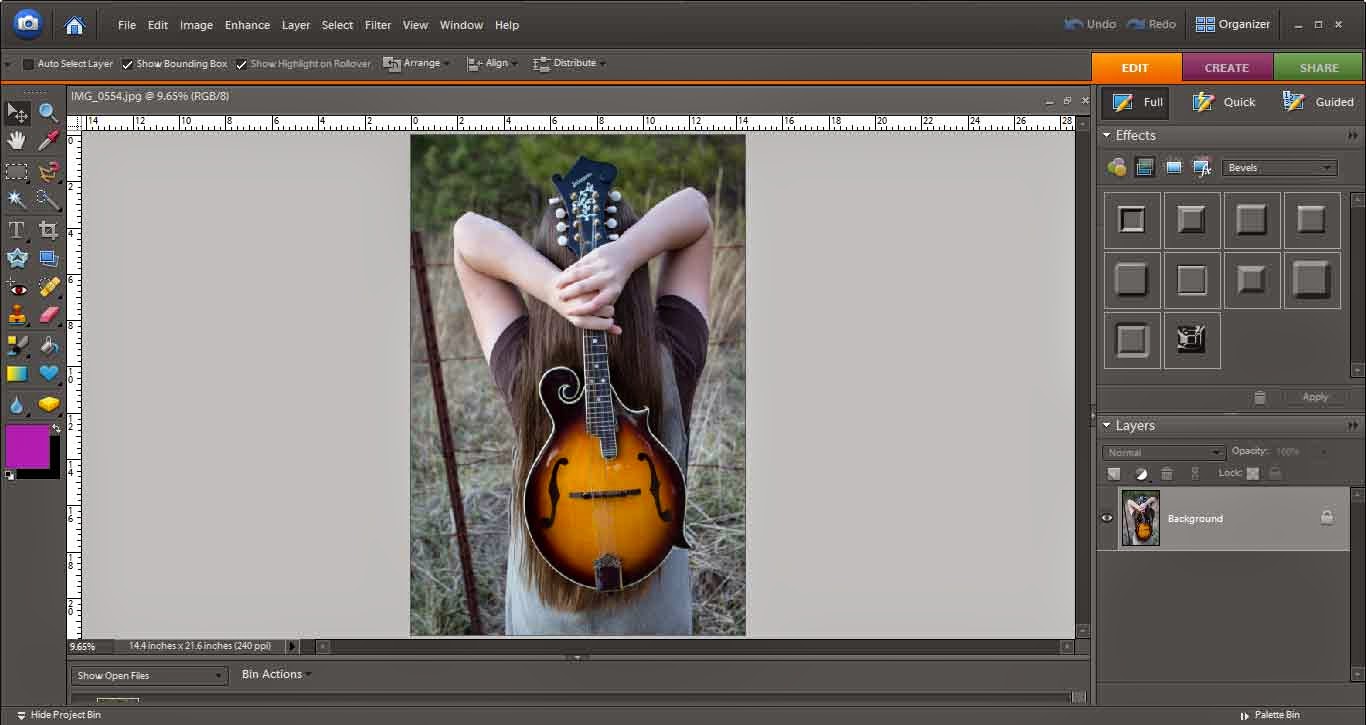1366x725 pixels.
Task: Switch to the CREATE tab
Action: [x=1227, y=68]
